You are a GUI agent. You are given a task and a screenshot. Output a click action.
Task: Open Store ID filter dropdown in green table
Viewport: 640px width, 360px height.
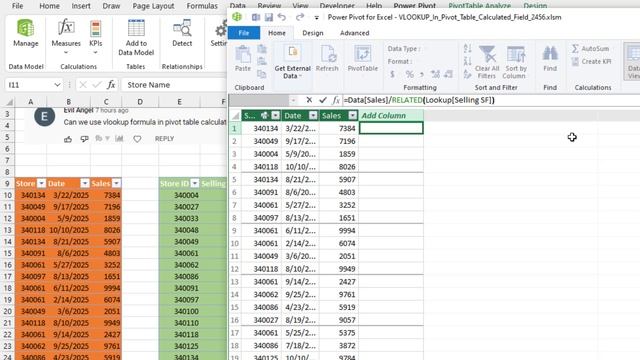tap(195, 183)
